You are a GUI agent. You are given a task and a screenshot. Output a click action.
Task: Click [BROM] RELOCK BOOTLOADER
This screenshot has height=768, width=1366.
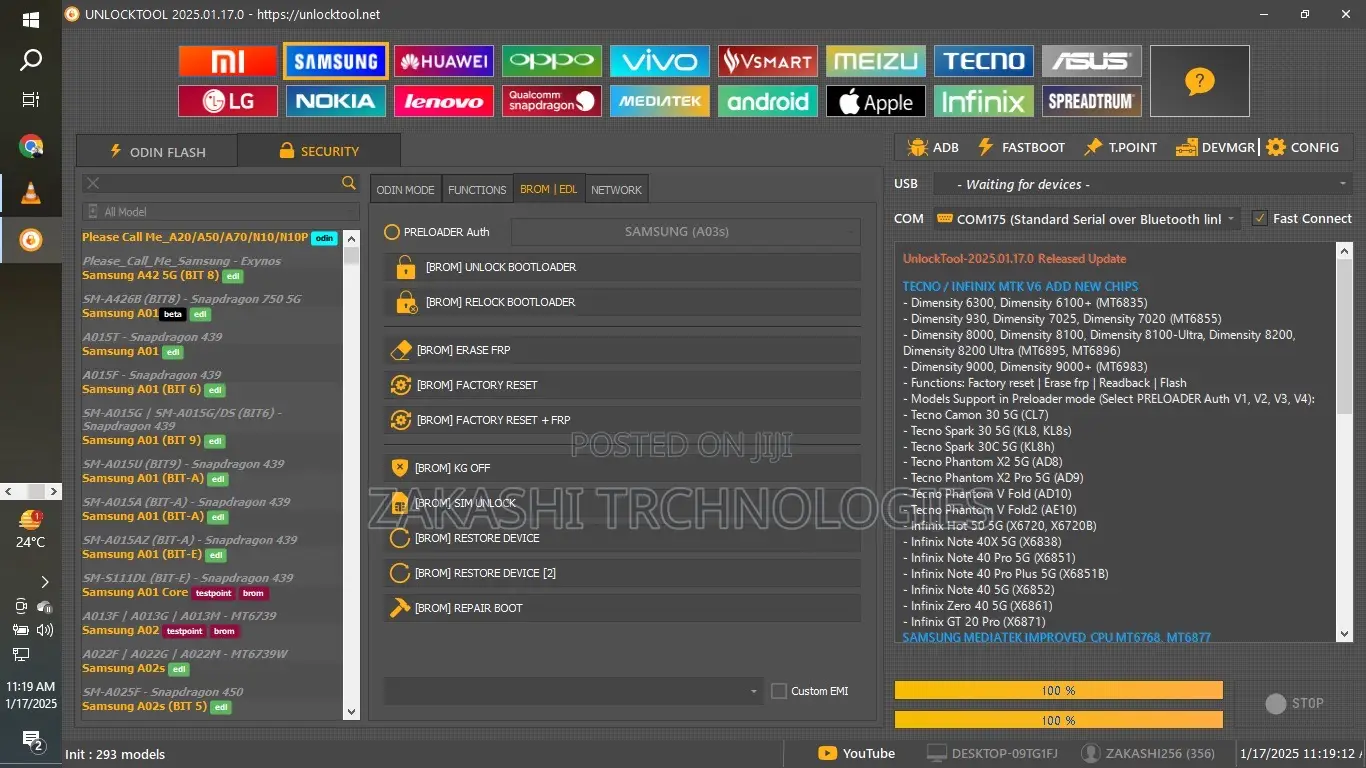click(622, 302)
